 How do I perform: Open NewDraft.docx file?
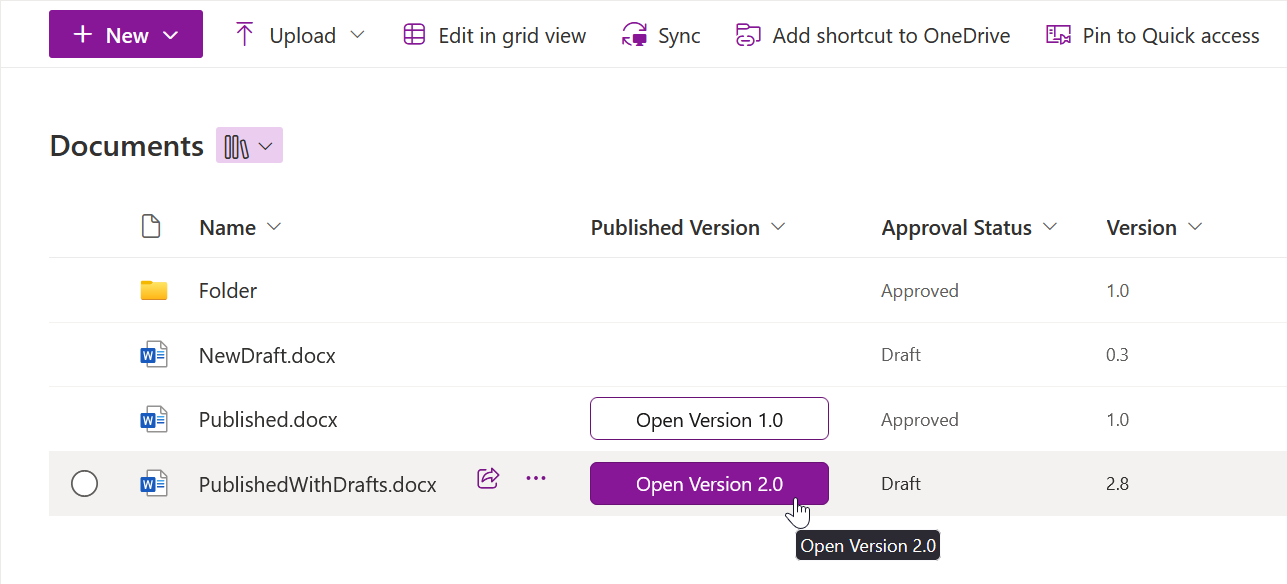coord(267,355)
